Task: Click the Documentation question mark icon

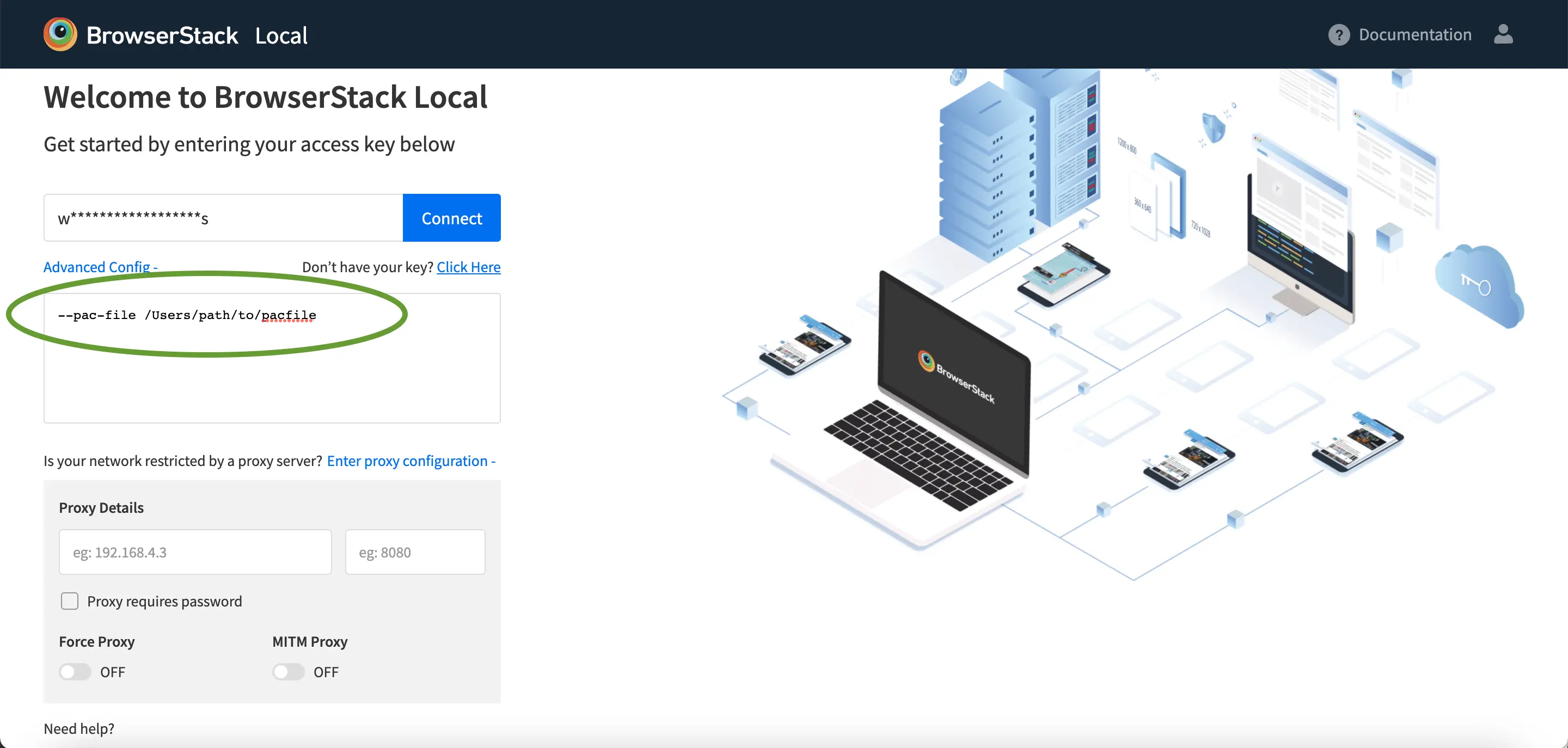Action: (x=1339, y=35)
